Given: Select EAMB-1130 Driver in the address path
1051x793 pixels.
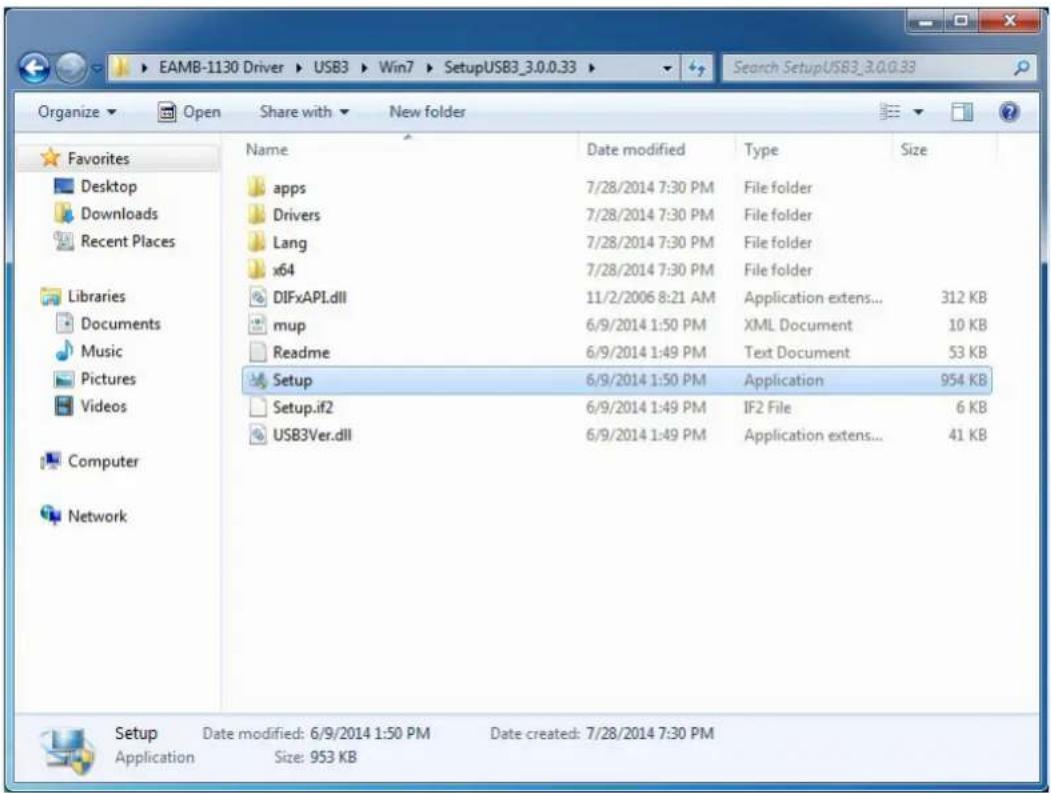Looking at the screenshot, I should coord(221,68).
